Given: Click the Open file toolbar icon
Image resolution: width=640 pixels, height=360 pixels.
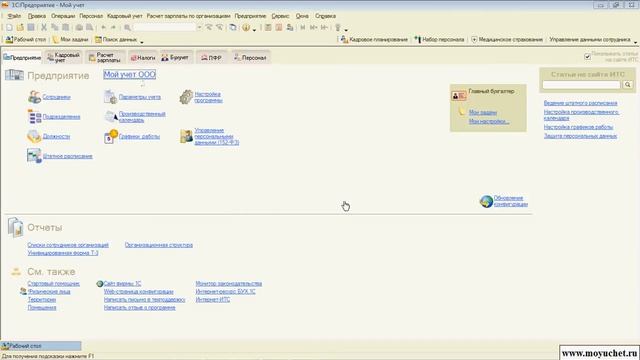Looking at the screenshot, I should pos(20,27).
